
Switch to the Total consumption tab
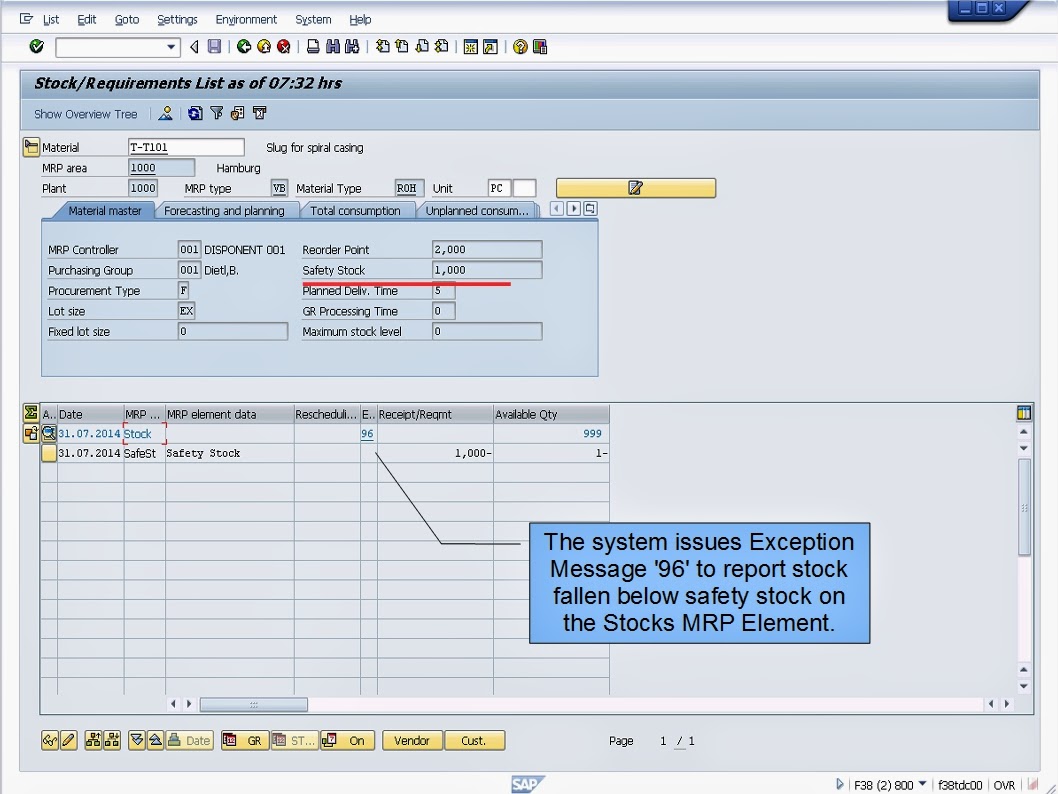click(358, 210)
